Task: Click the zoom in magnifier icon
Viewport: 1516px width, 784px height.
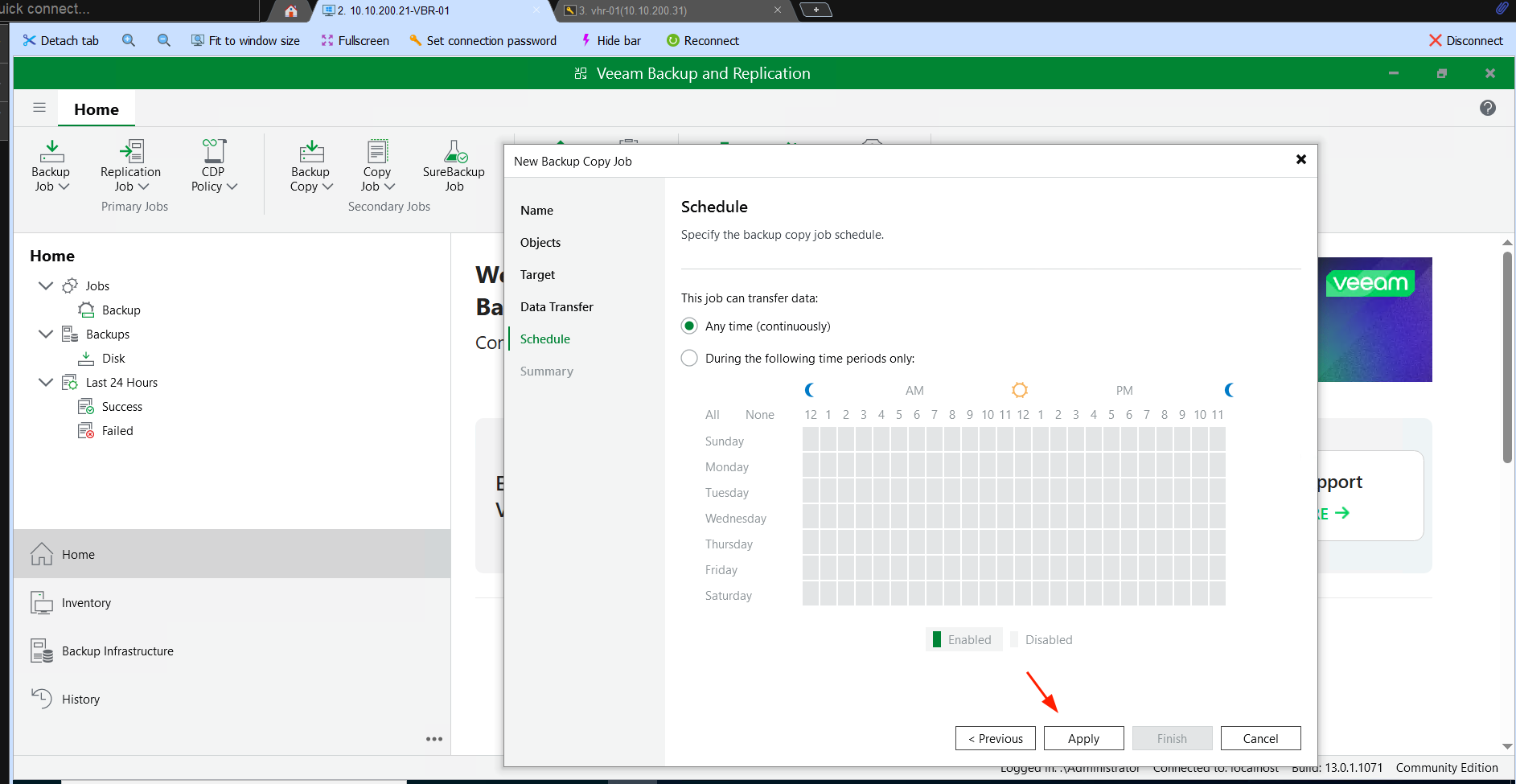Action: pos(129,40)
